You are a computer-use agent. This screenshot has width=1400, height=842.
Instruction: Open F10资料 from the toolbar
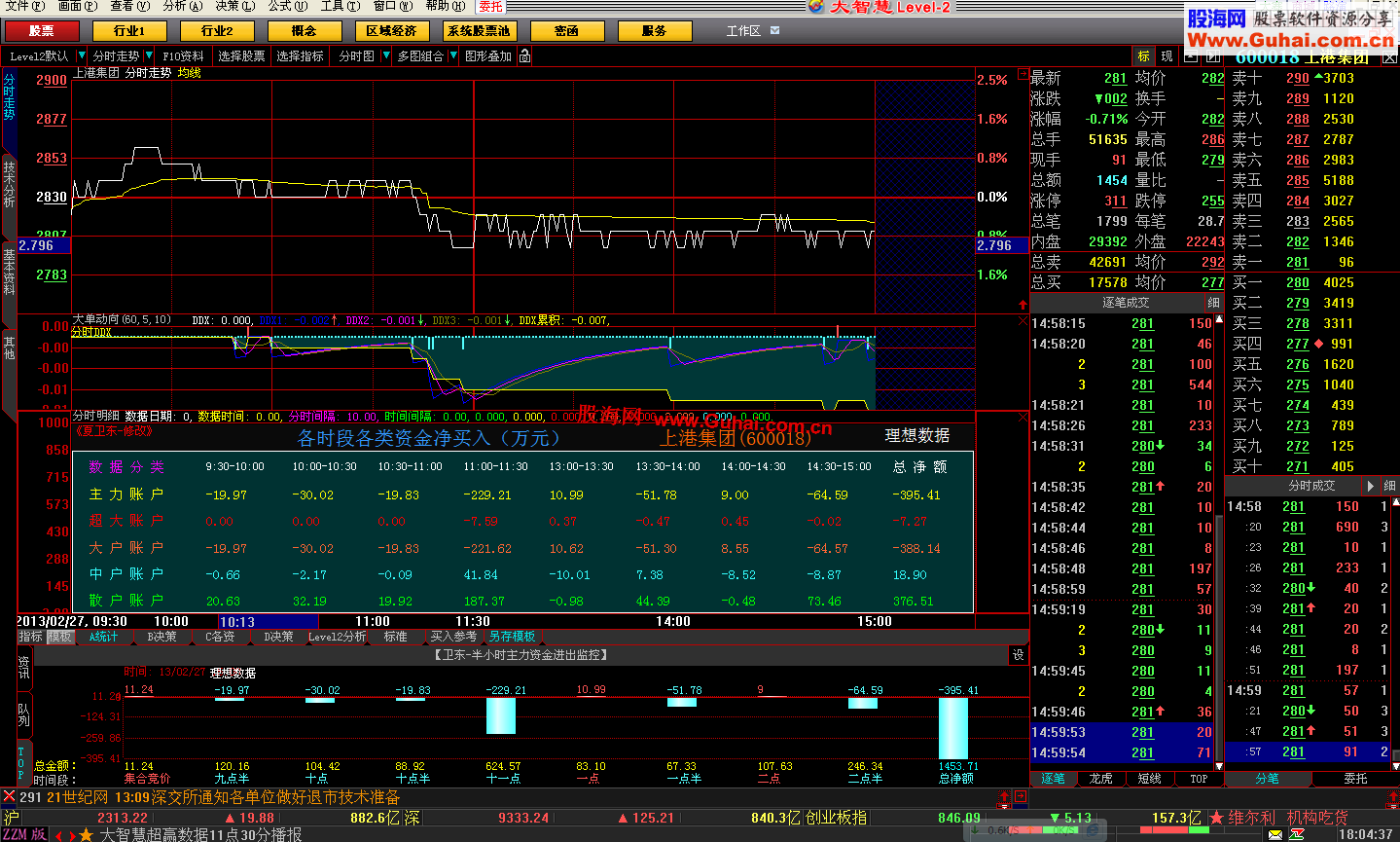[x=183, y=56]
